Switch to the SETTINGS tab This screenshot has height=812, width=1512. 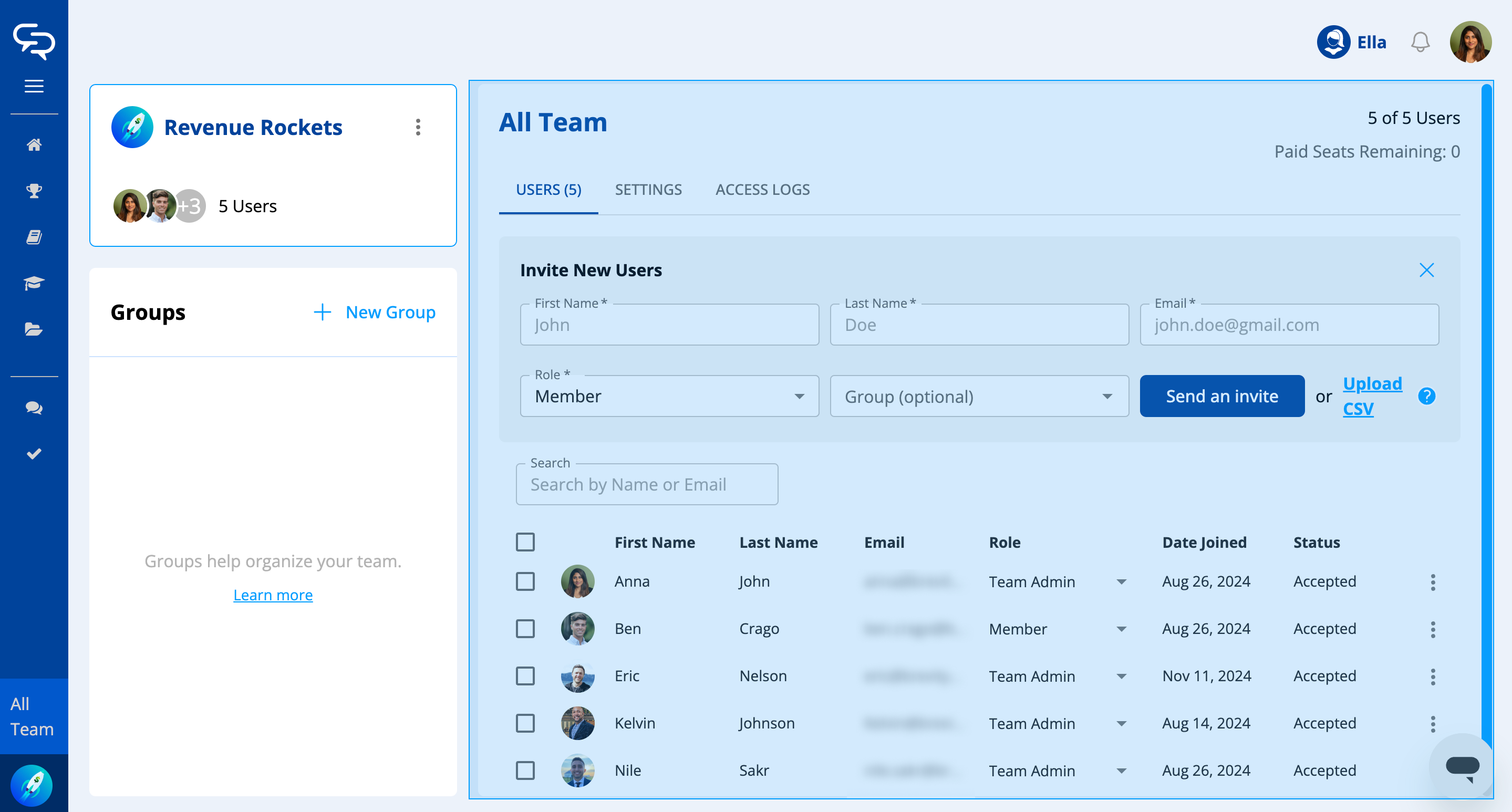[648, 190]
